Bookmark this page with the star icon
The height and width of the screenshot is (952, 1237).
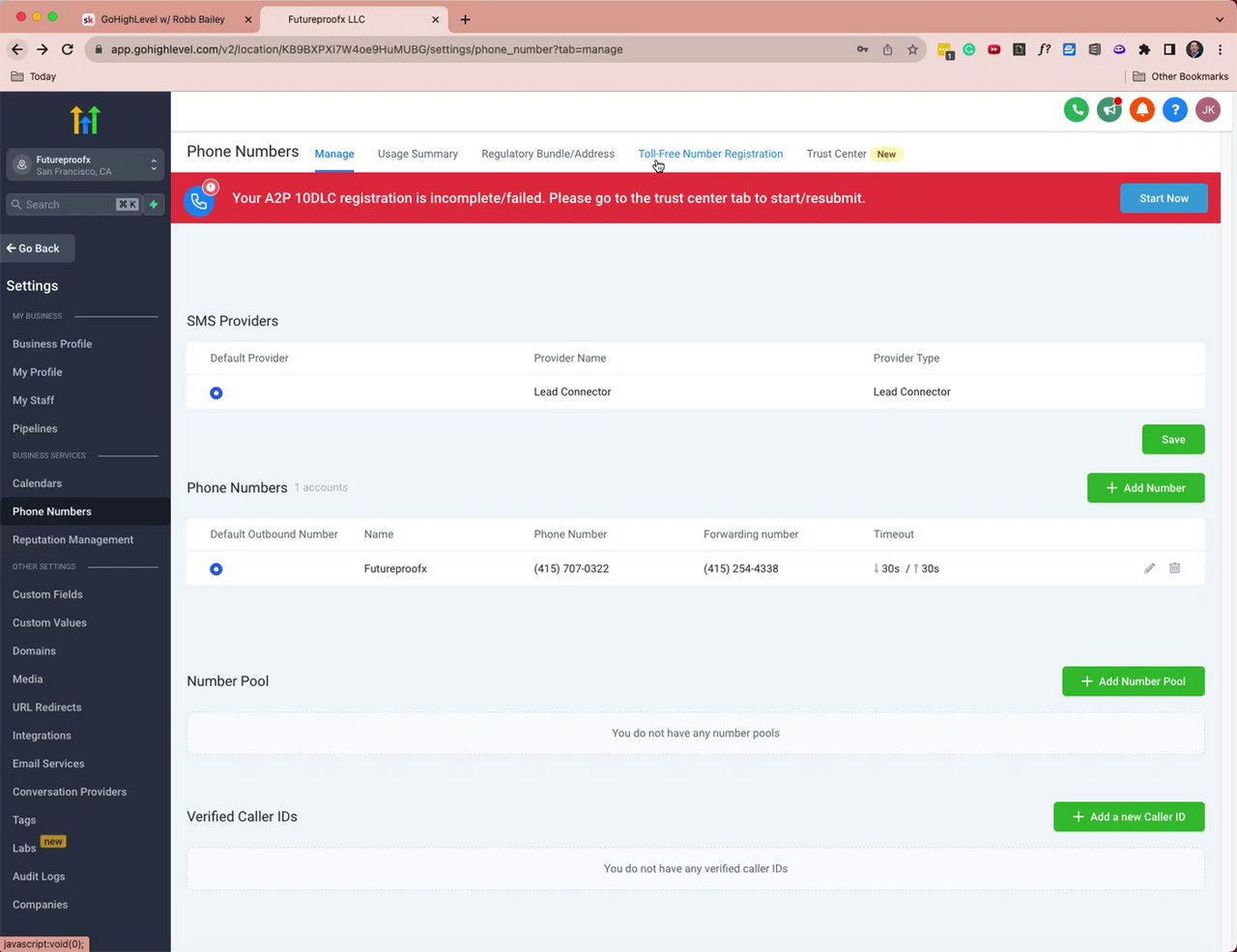912,49
